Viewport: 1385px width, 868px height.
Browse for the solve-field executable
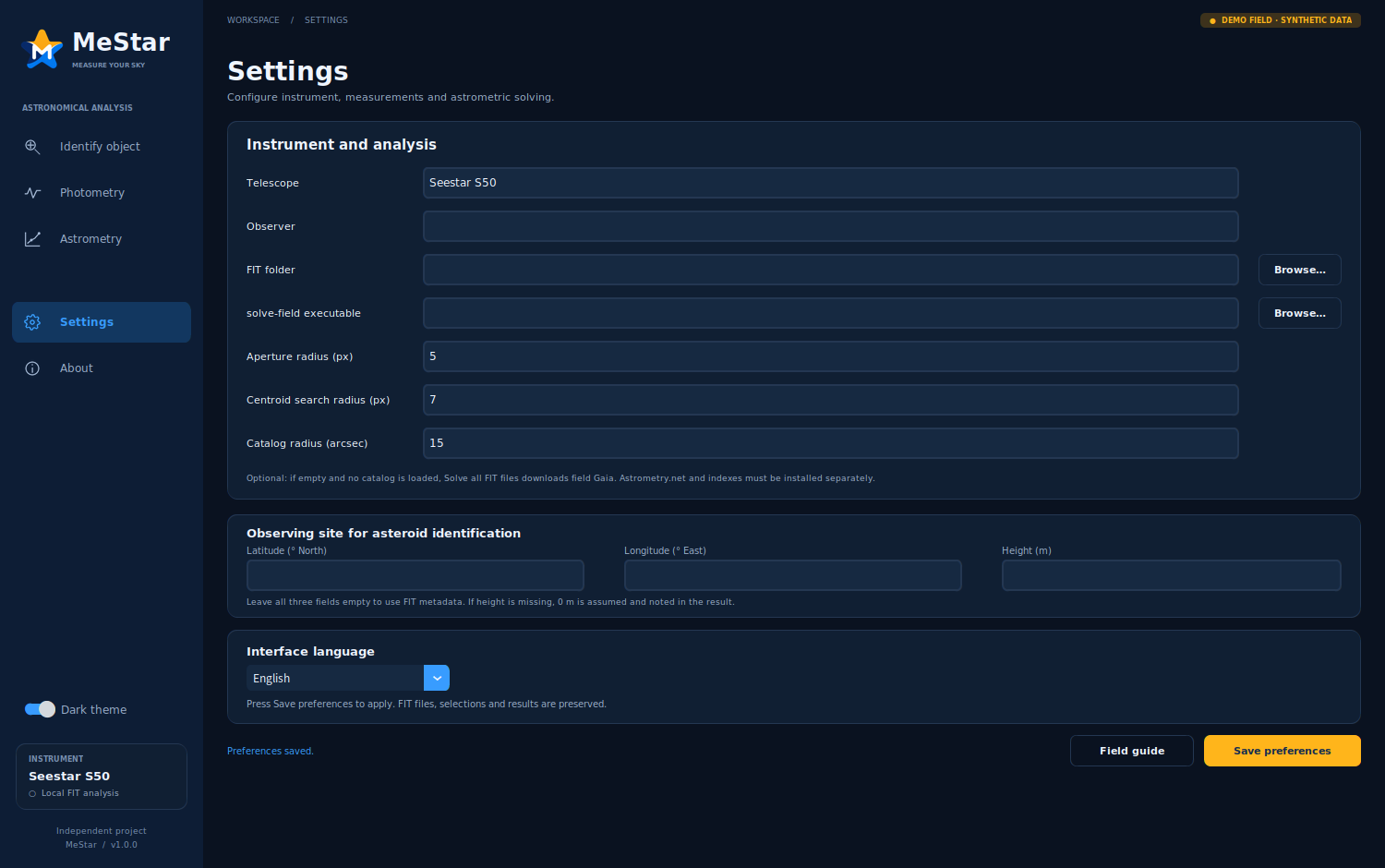click(x=1300, y=313)
